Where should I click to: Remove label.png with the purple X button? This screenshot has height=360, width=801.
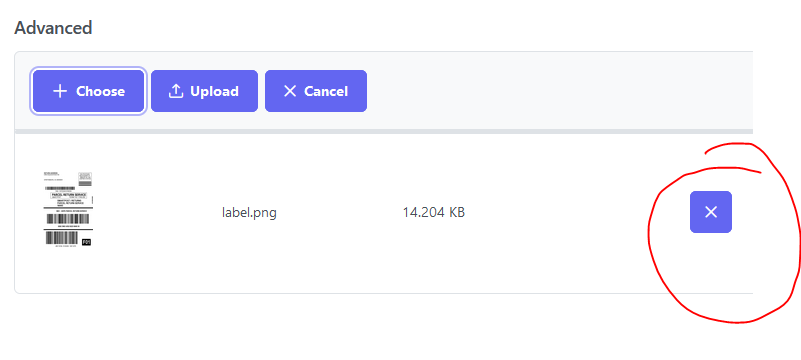point(711,212)
